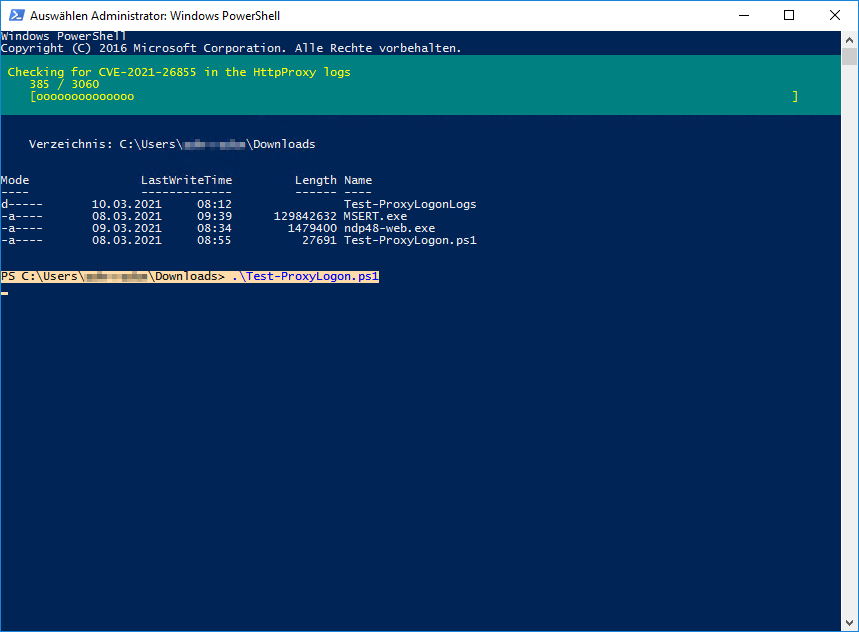Click 'Test-ProxyLogon.ps1' in the file listing
The image size is (859, 632).
point(410,240)
